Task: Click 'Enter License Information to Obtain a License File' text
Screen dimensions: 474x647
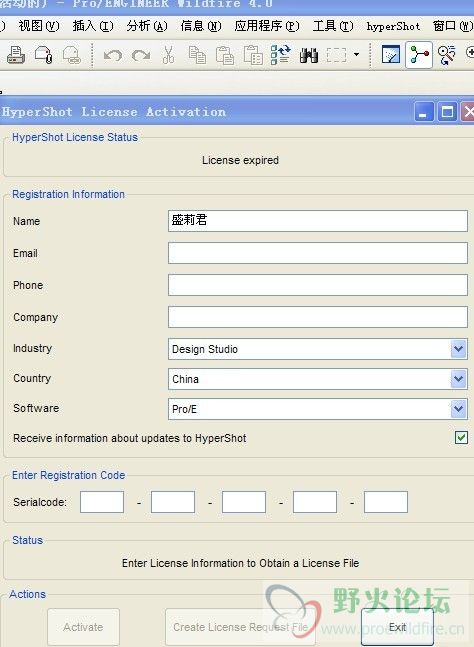Action: (x=241, y=563)
